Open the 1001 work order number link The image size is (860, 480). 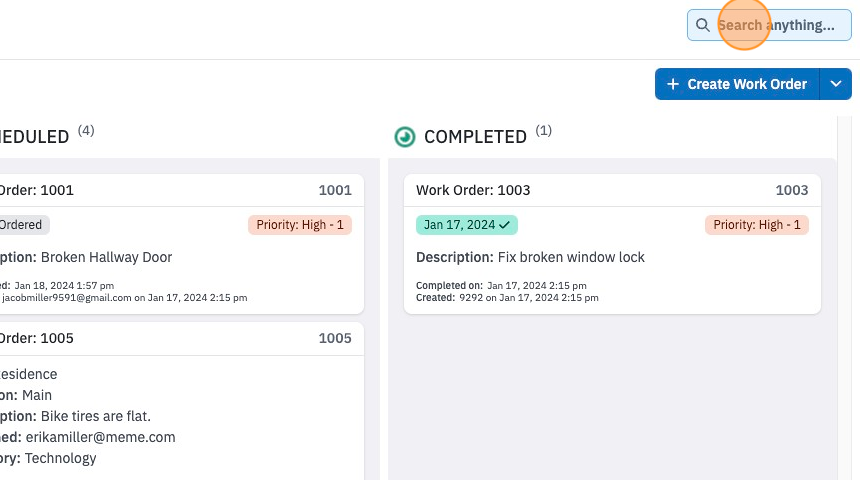pos(335,190)
